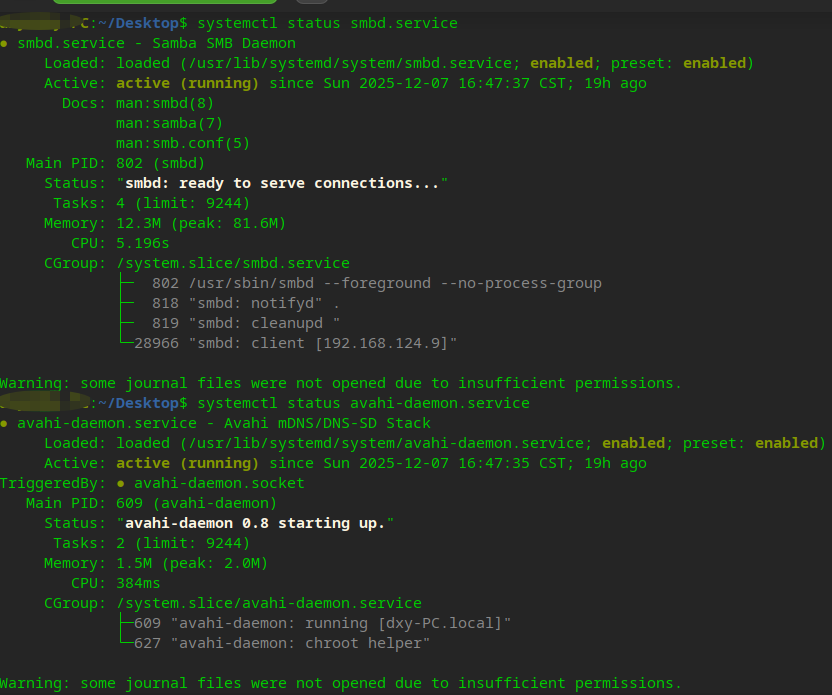
Task: Click the "systemctl status avahi-daemon.service" command text
Action: [363, 403]
